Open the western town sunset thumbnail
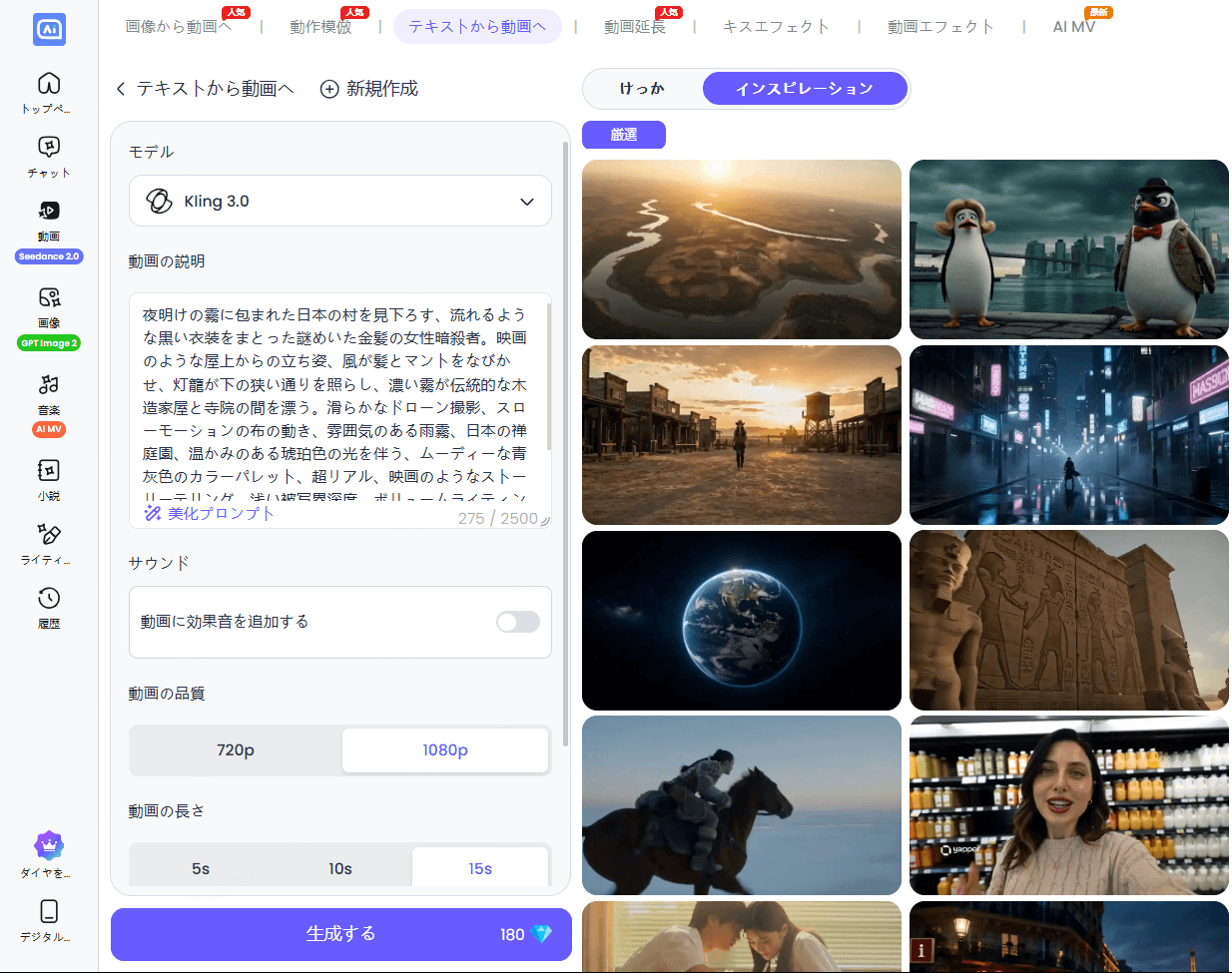This screenshot has height=973, width=1232. (x=742, y=435)
